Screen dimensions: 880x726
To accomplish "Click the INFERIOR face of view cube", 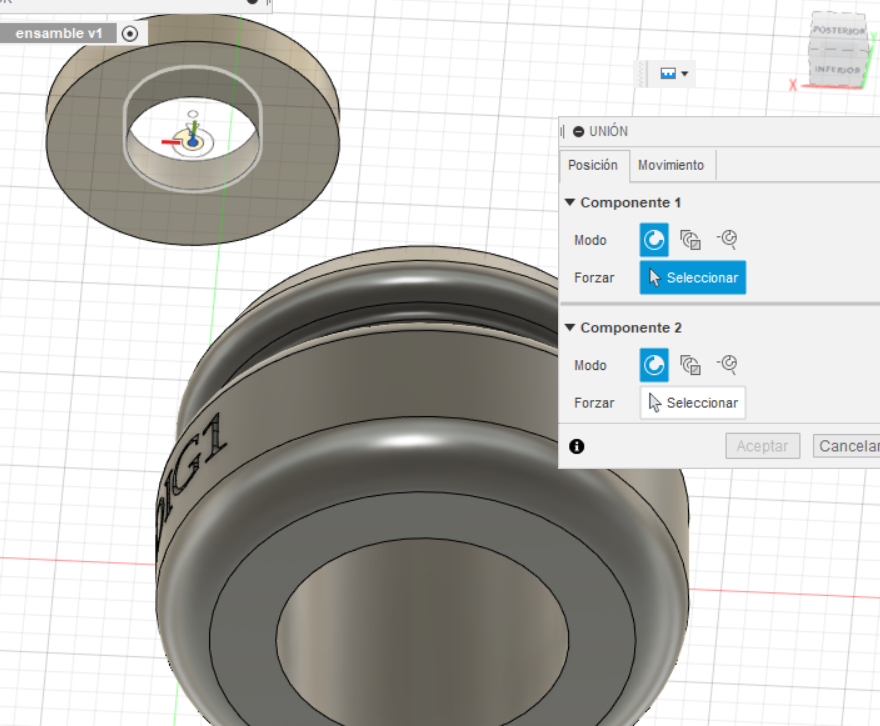I will (837, 69).
